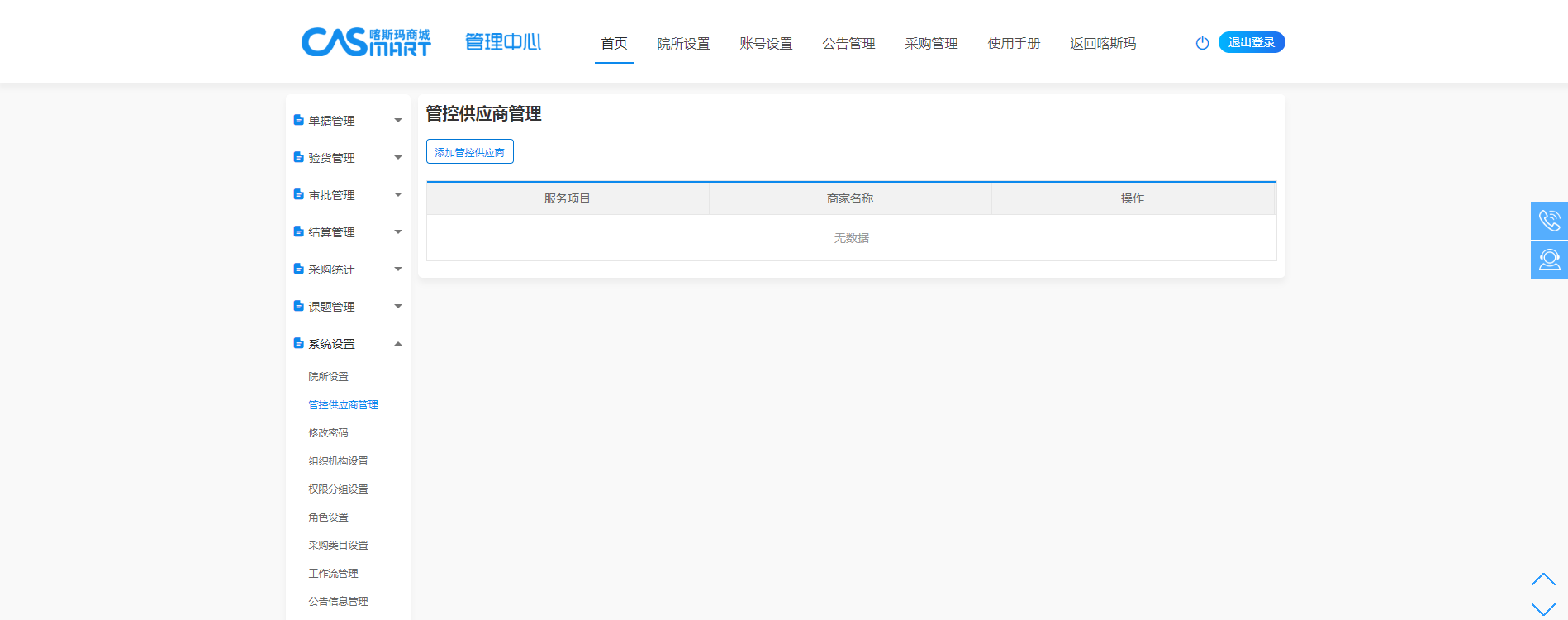Select 角色设置 submenu item
The height and width of the screenshot is (620, 1568).
328,517
